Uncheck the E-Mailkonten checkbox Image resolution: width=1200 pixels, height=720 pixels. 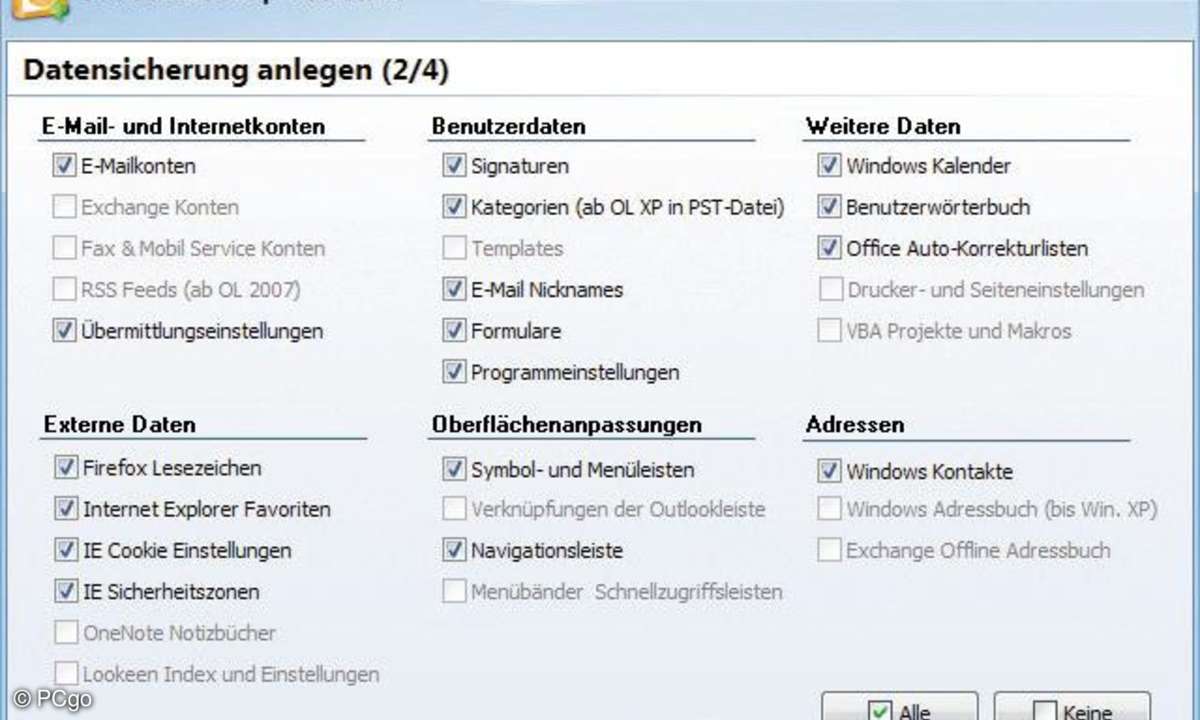65,166
